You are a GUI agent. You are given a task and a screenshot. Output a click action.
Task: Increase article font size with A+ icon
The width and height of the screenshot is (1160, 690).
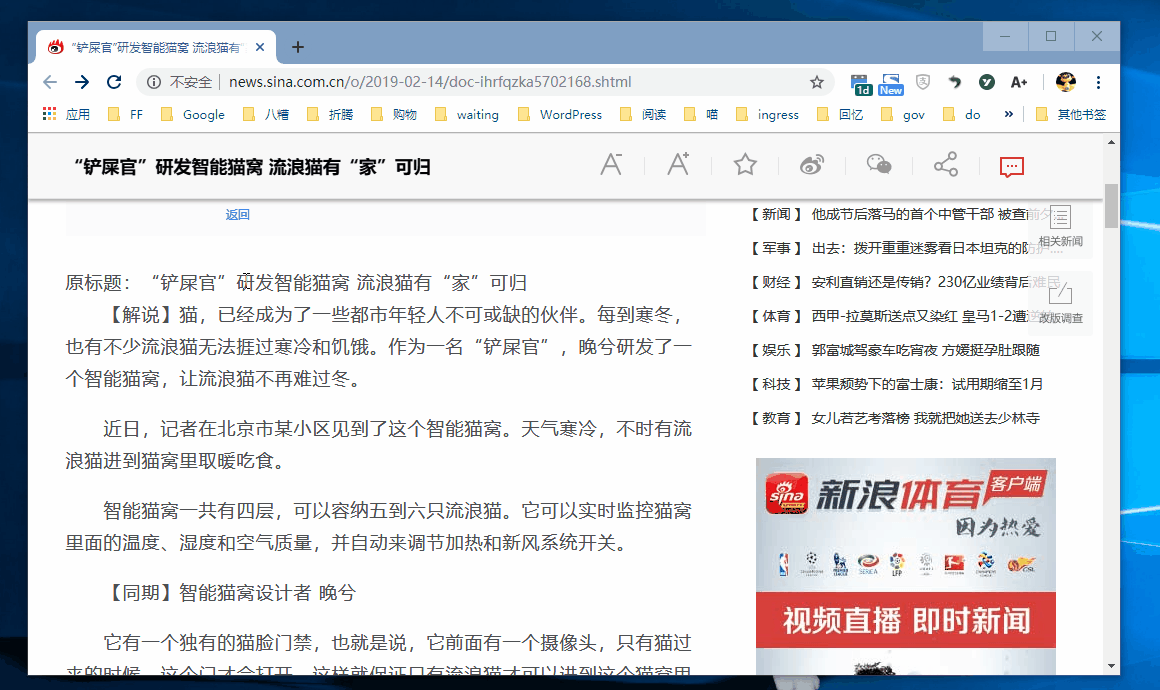pos(678,165)
